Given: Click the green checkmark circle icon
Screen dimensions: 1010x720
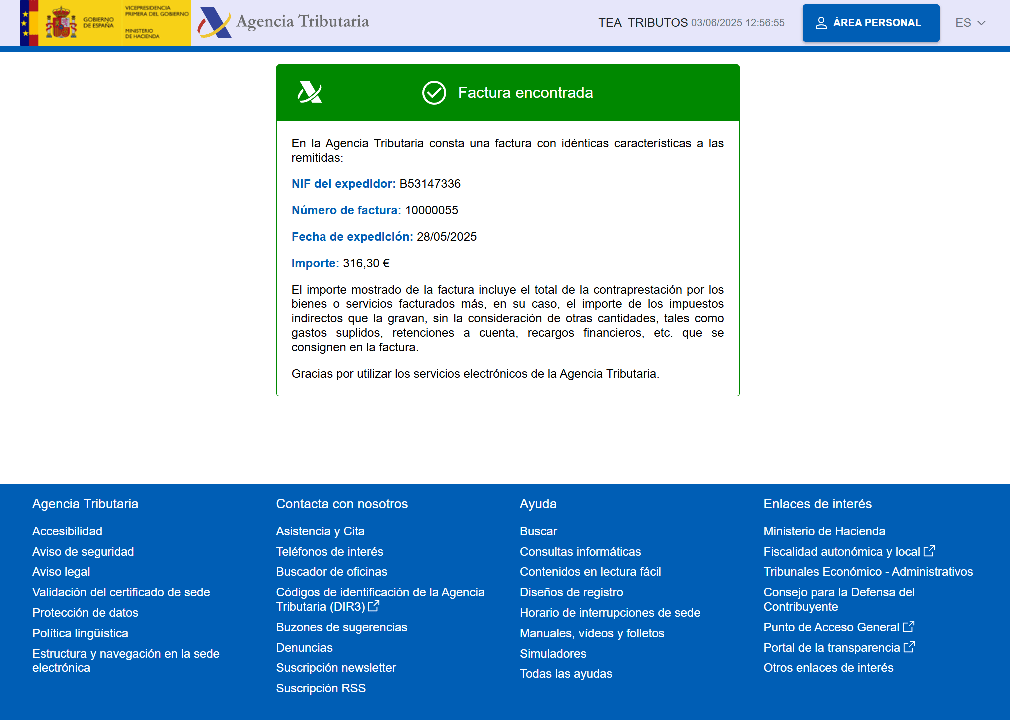Looking at the screenshot, I should (x=434, y=93).
